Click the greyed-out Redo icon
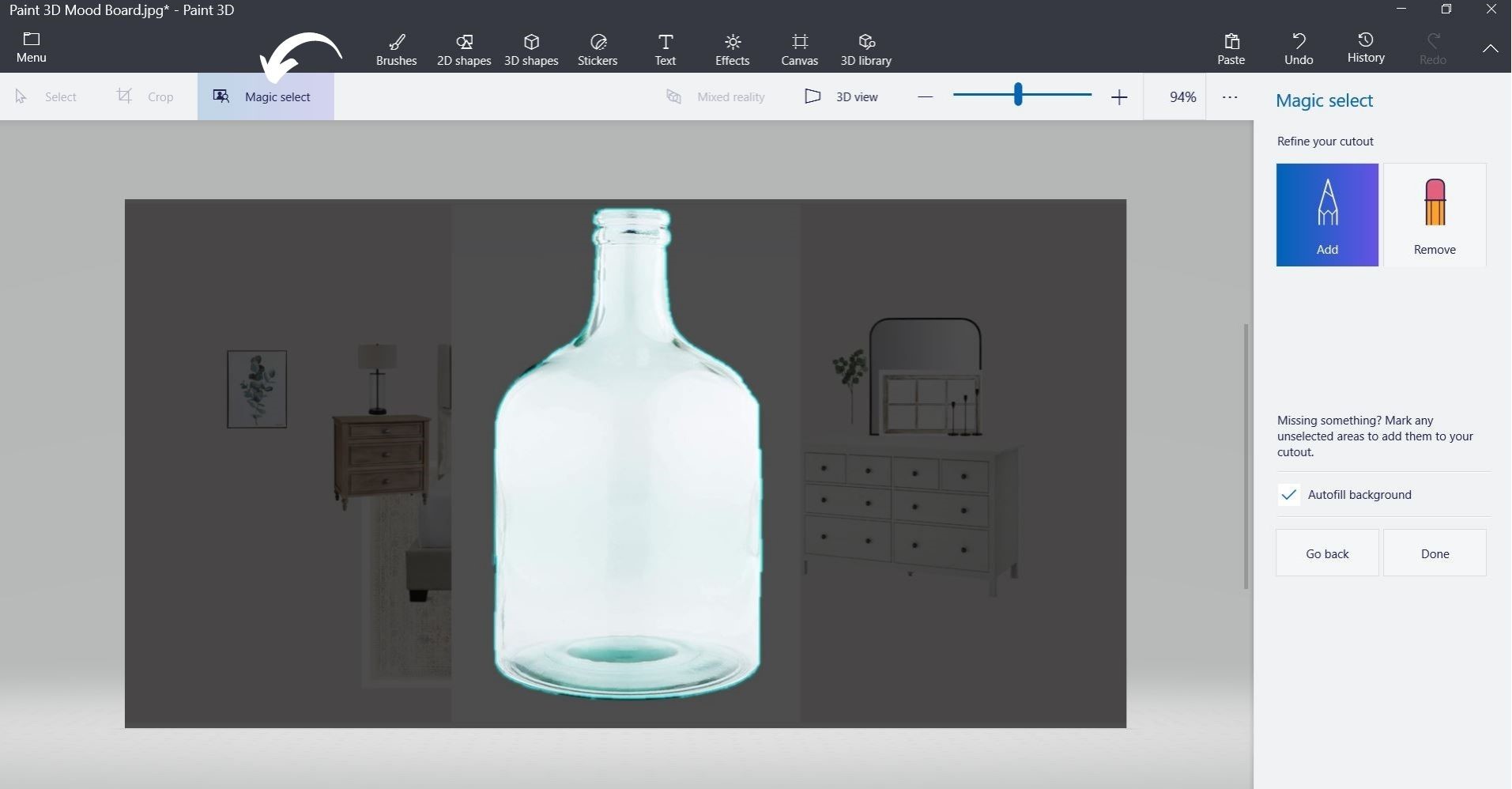 pyautogui.click(x=1433, y=49)
